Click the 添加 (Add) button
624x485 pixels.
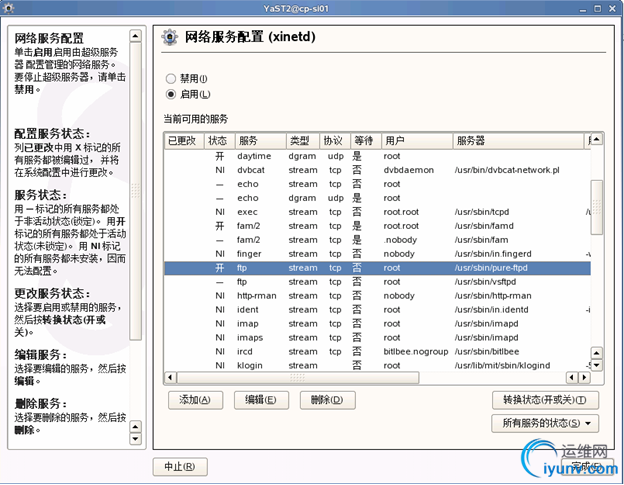click(x=195, y=400)
